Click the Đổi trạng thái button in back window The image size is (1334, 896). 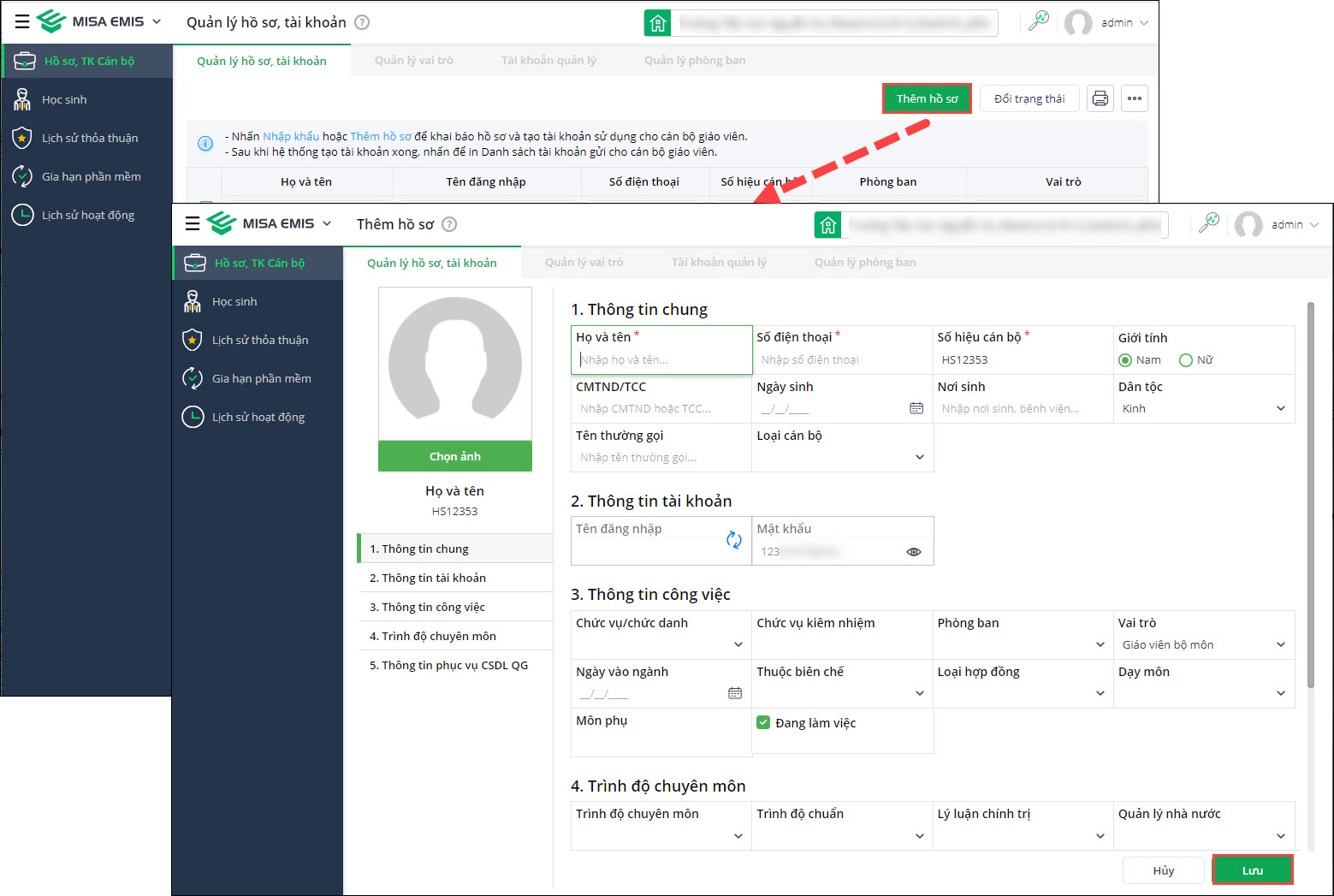tap(1029, 98)
